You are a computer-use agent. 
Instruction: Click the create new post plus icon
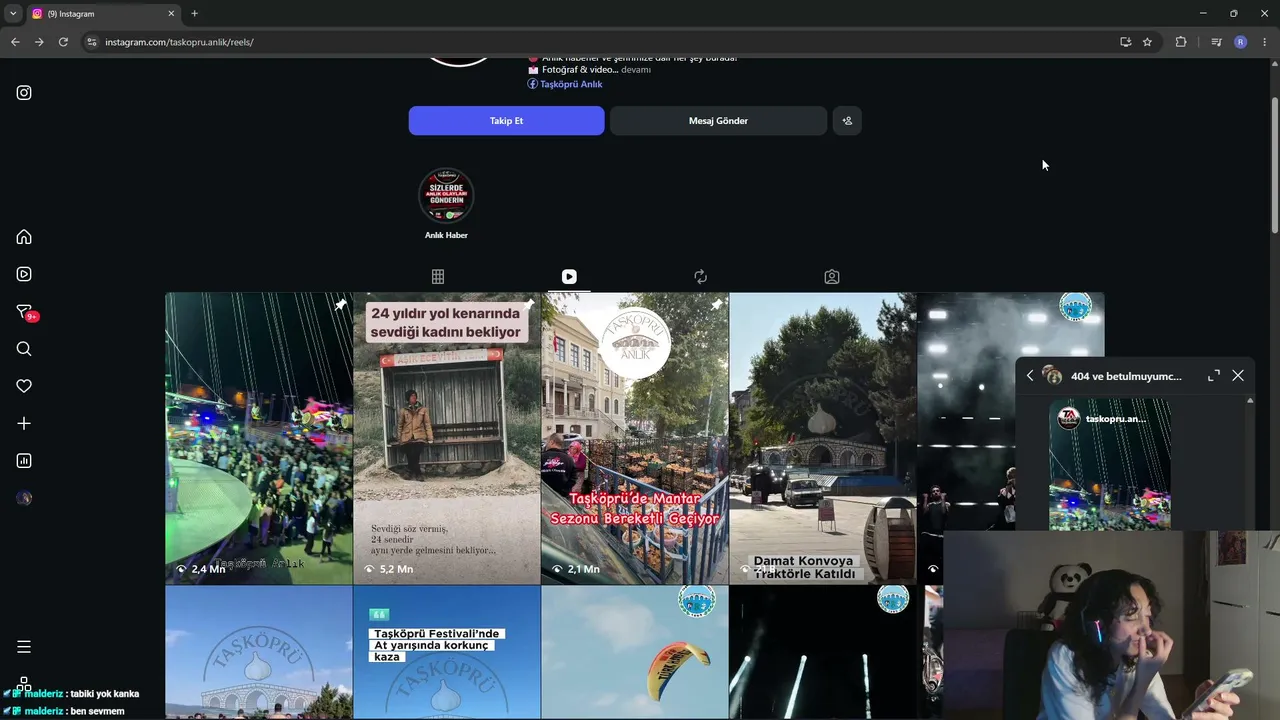point(24,423)
